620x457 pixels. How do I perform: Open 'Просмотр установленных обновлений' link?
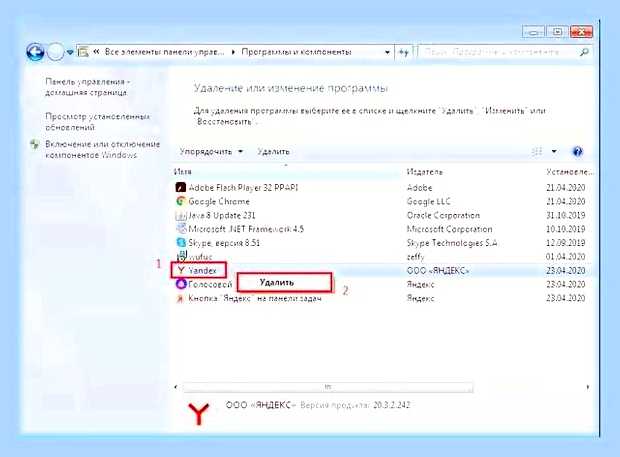point(97,122)
